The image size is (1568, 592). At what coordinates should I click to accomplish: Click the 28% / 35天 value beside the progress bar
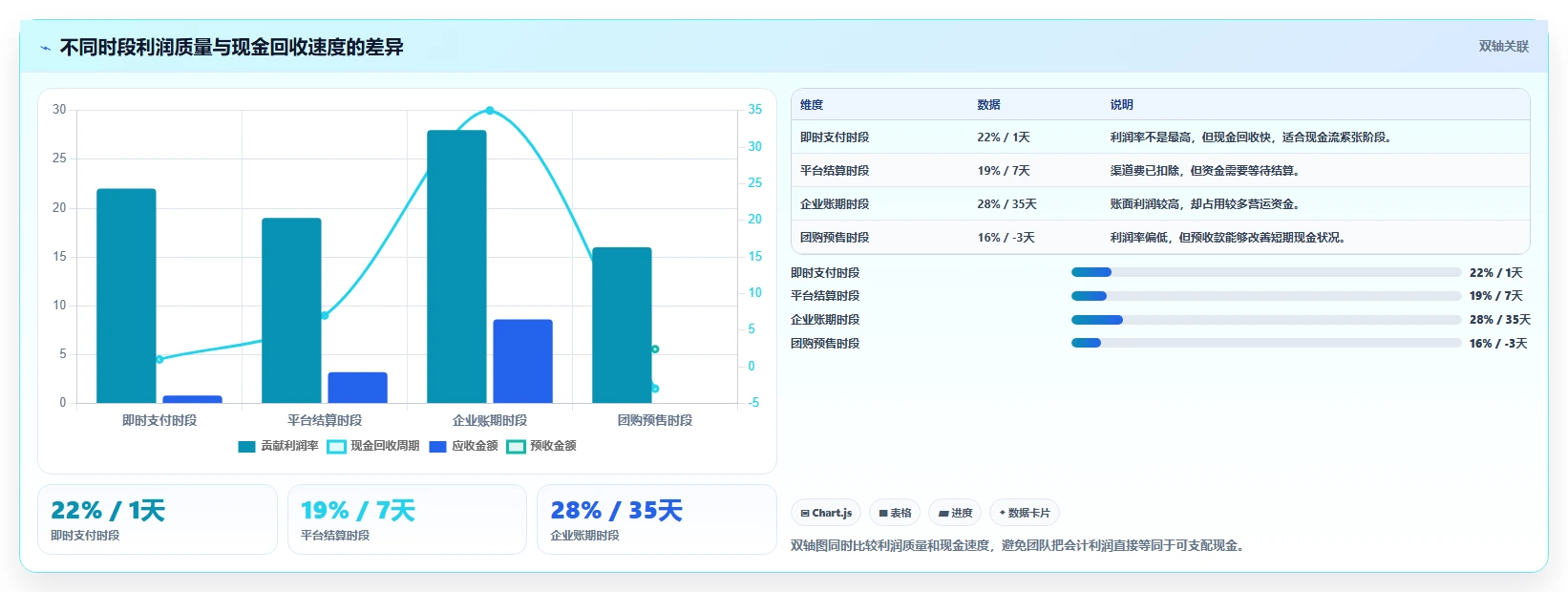[x=1499, y=320]
